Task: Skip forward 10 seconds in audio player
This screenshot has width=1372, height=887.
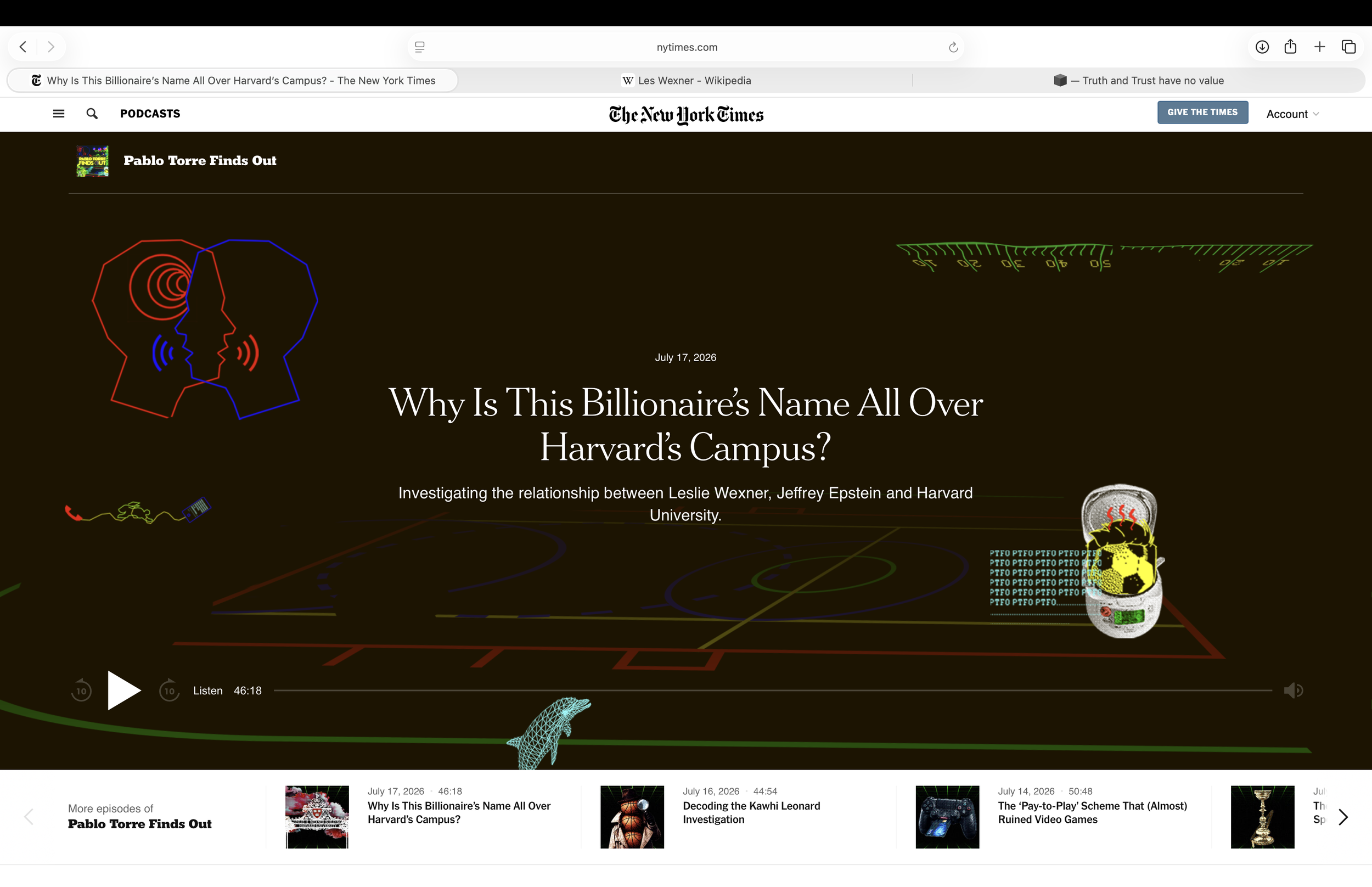Action: pos(169,690)
